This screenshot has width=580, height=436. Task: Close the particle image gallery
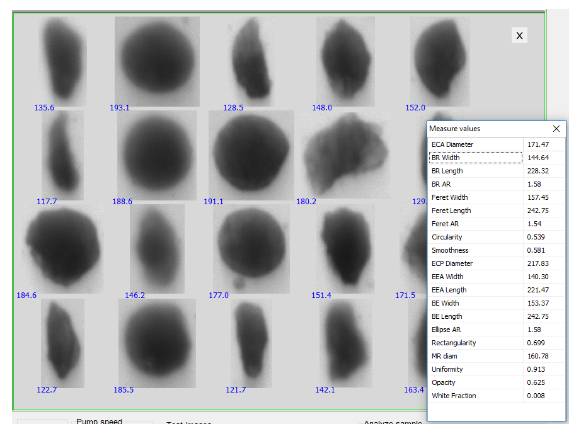click(520, 36)
